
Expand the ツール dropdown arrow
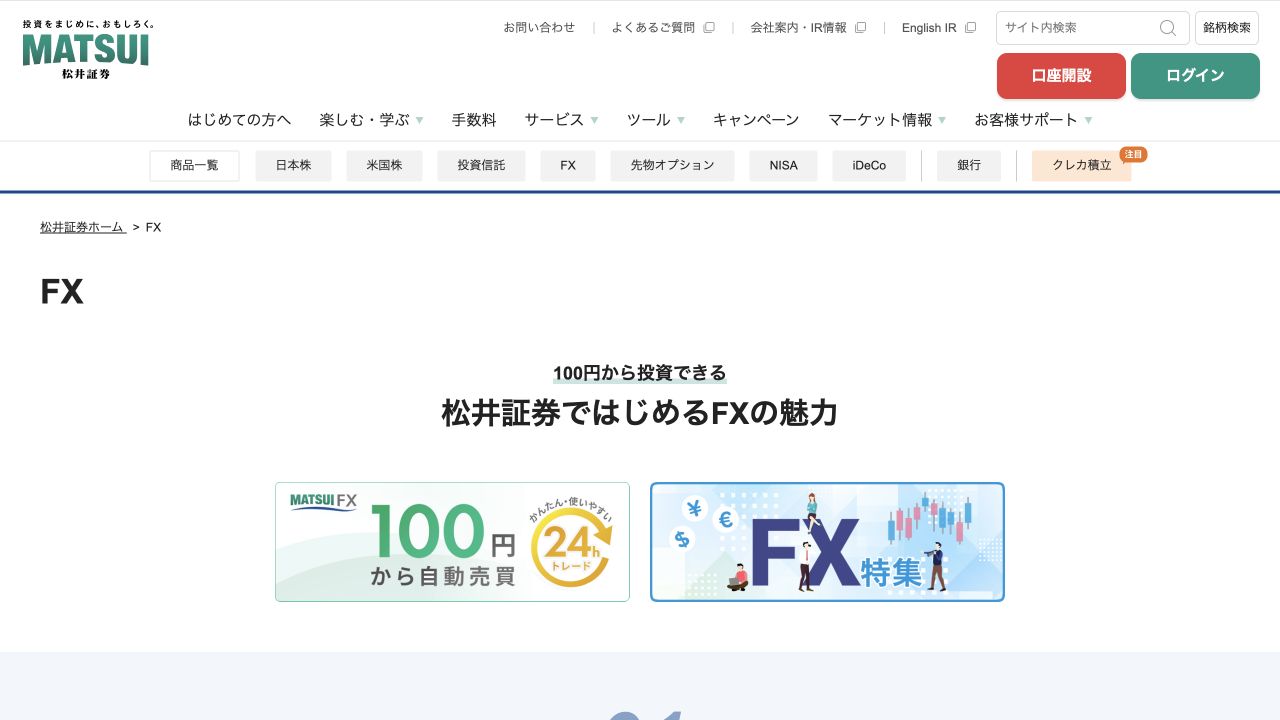[x=681, y=120]
